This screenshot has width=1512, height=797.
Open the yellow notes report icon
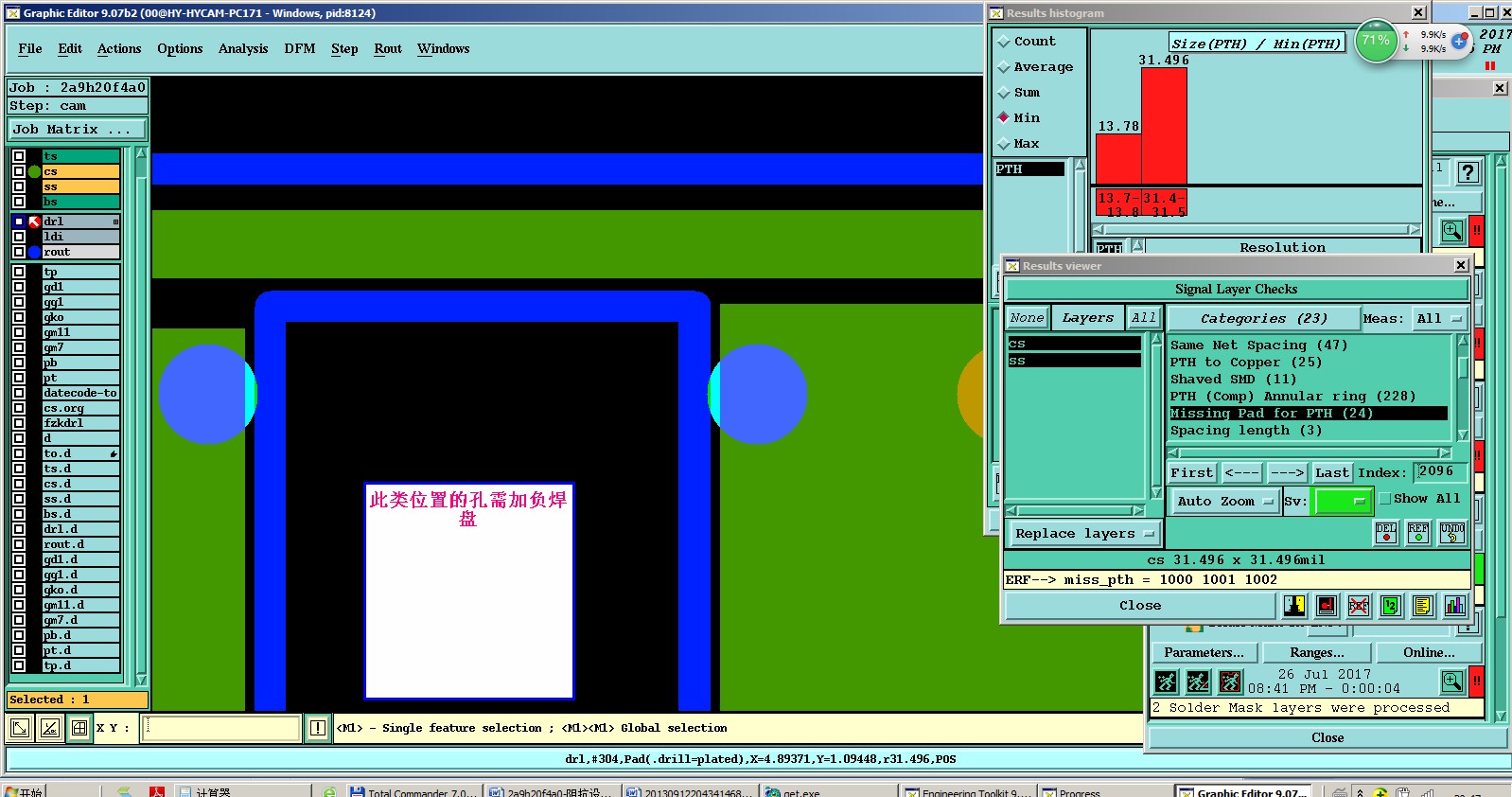[x=1423, y=606]
